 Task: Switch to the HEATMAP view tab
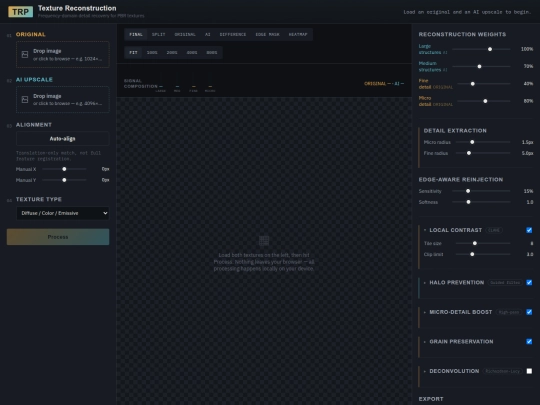click(x=298, y=34)
